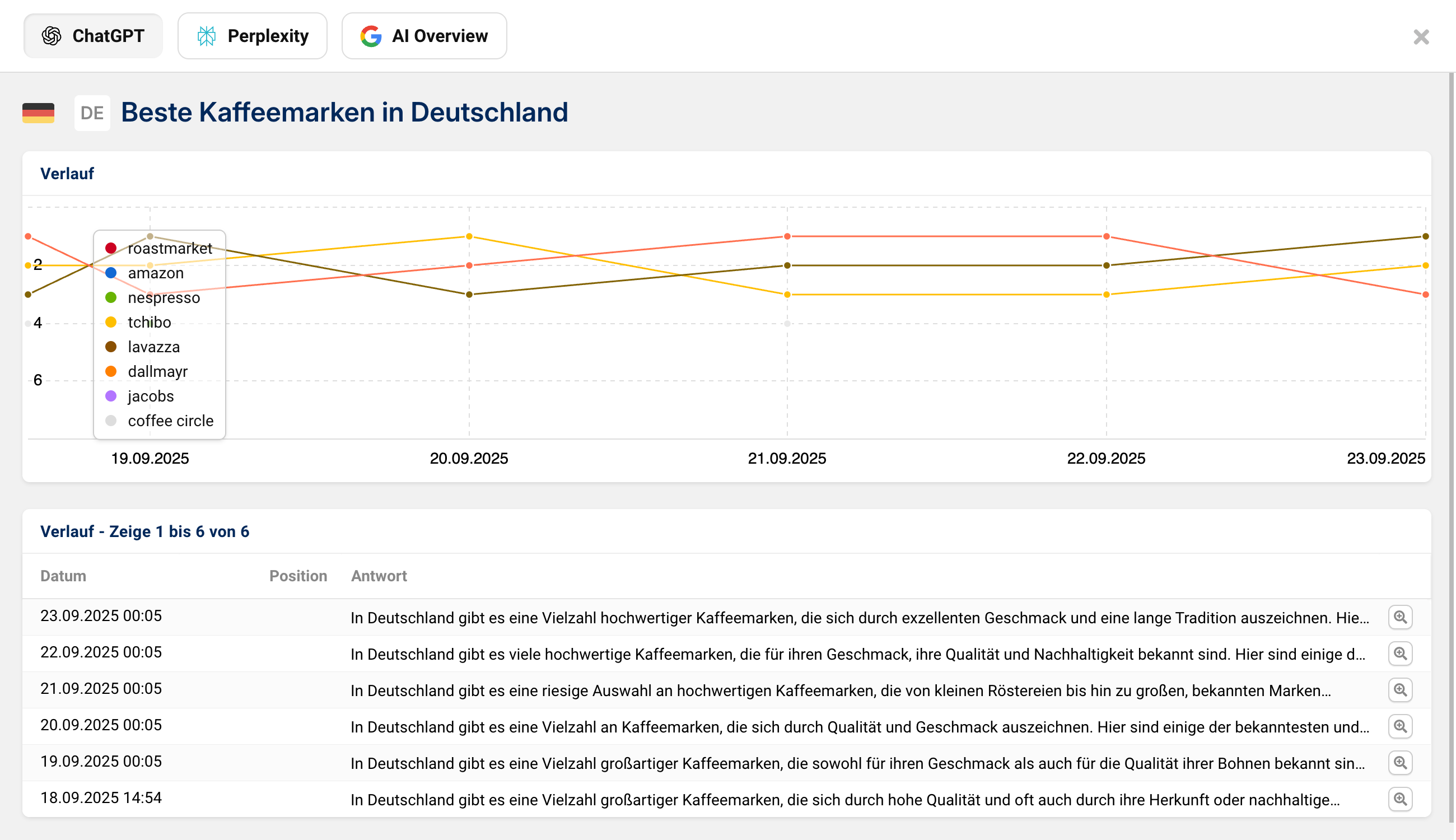Viewport: 1456px width, 840px height.
Task: Select the ChatGPT source icon
Action: coord(52,36)
